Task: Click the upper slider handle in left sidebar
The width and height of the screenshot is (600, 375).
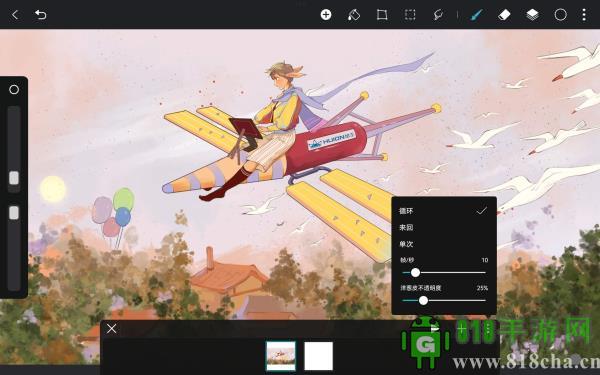Action: pos(14,178)
